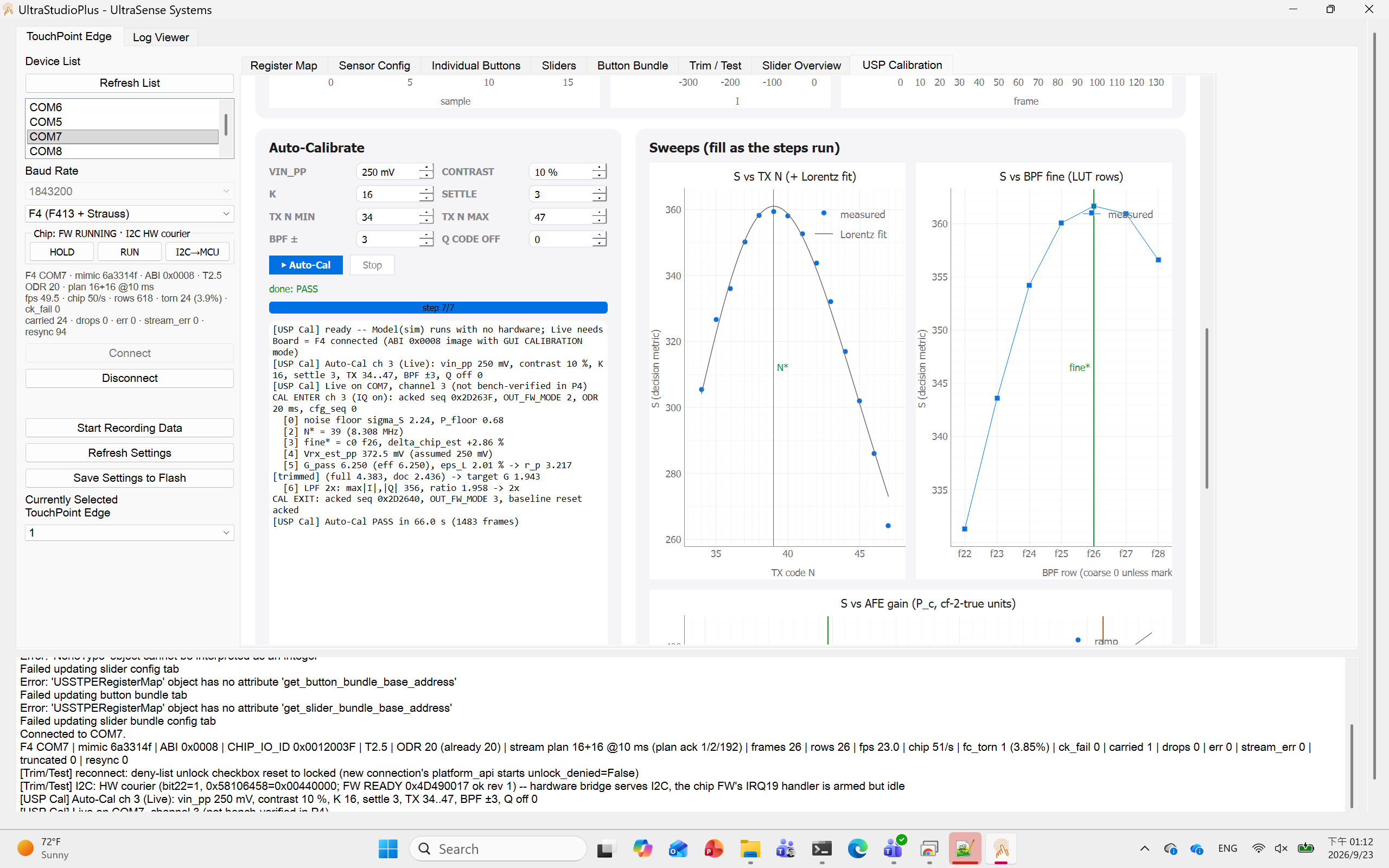Open Wi-Fi network settings in tray
Screen dimensions: 1389x868
tap(1258, 848)
